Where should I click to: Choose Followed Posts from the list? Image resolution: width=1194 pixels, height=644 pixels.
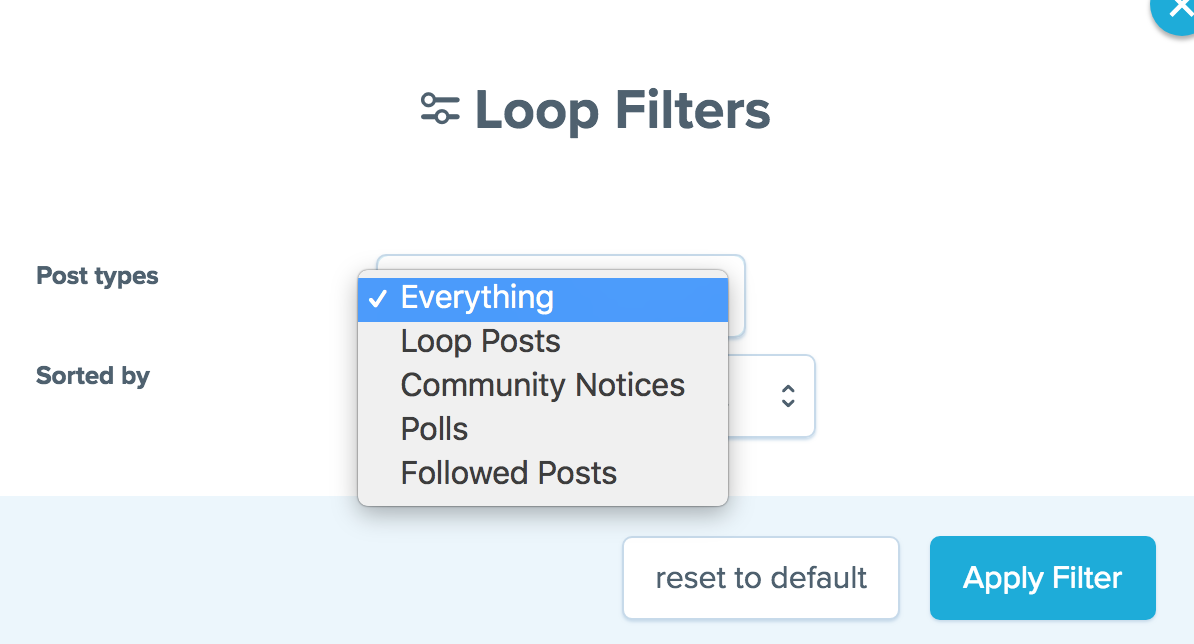tap(508, 473)
